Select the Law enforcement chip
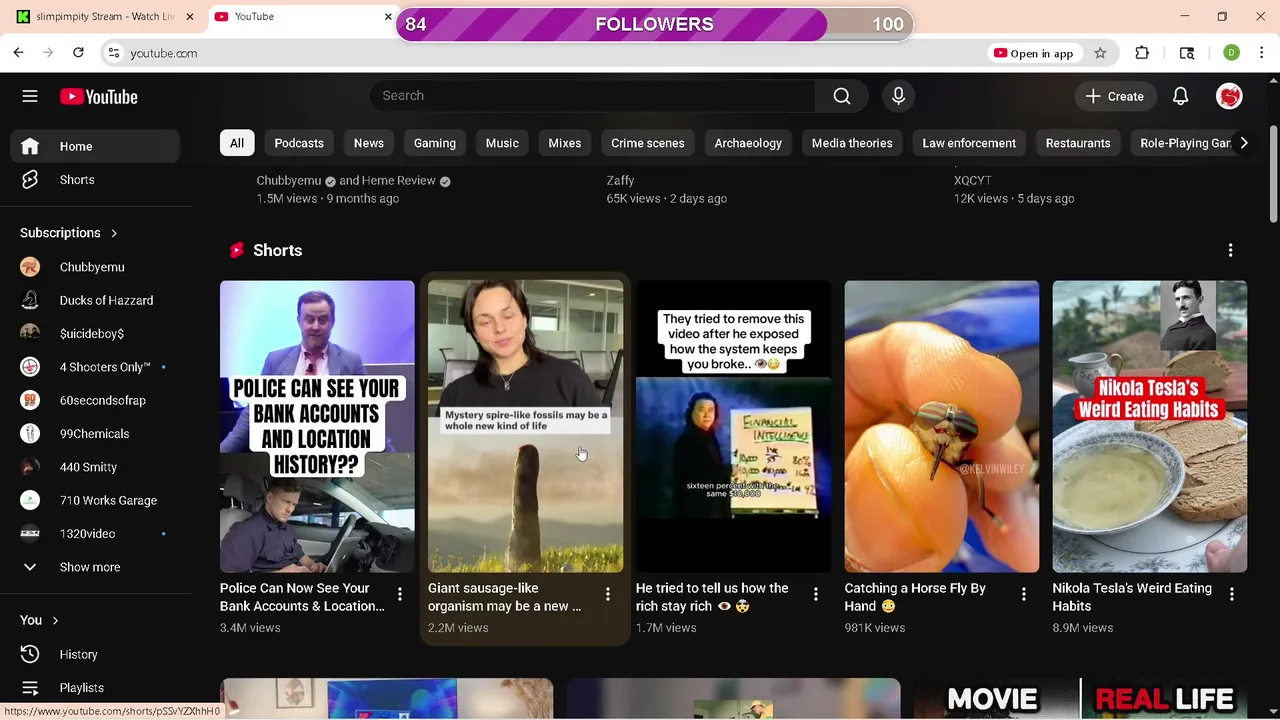The width and height of the screenshot is (1280, 720). click(x=969, y=143)
